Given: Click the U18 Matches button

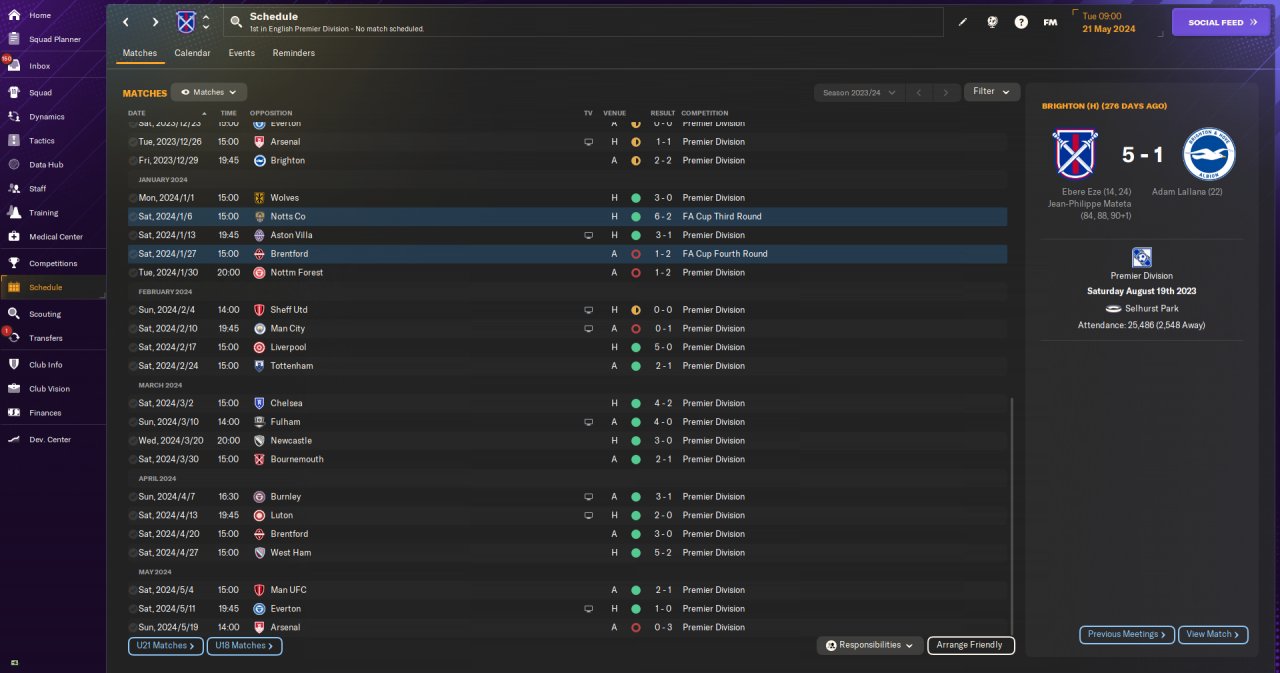Looking at the screenshot, I should pos(245,646).
